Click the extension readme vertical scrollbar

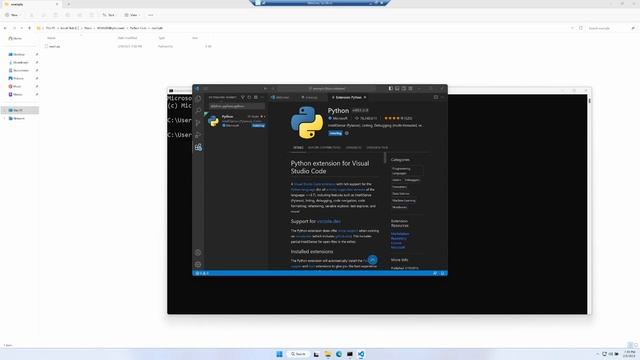tap(385, 158)
